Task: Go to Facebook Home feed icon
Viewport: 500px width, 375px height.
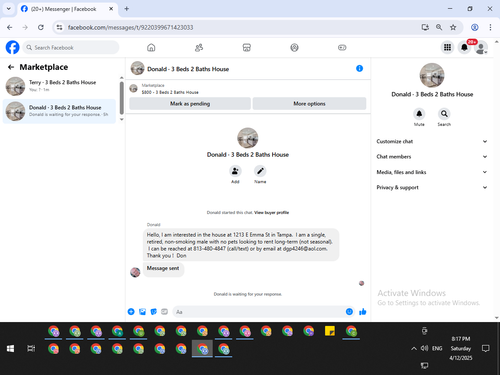Action: [x=151, y=48]
